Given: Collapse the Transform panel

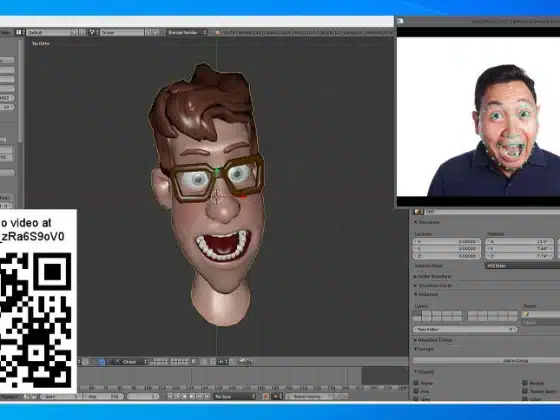Looking at the screenshot, I should click(427, 222).
